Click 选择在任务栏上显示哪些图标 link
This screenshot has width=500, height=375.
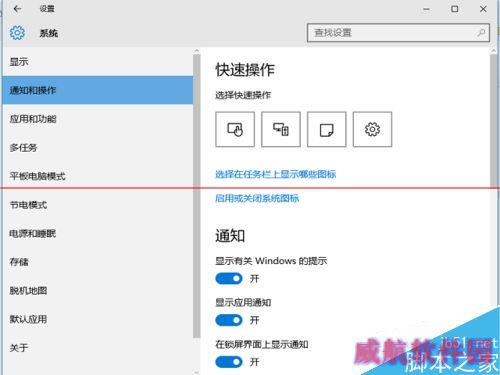275,174
